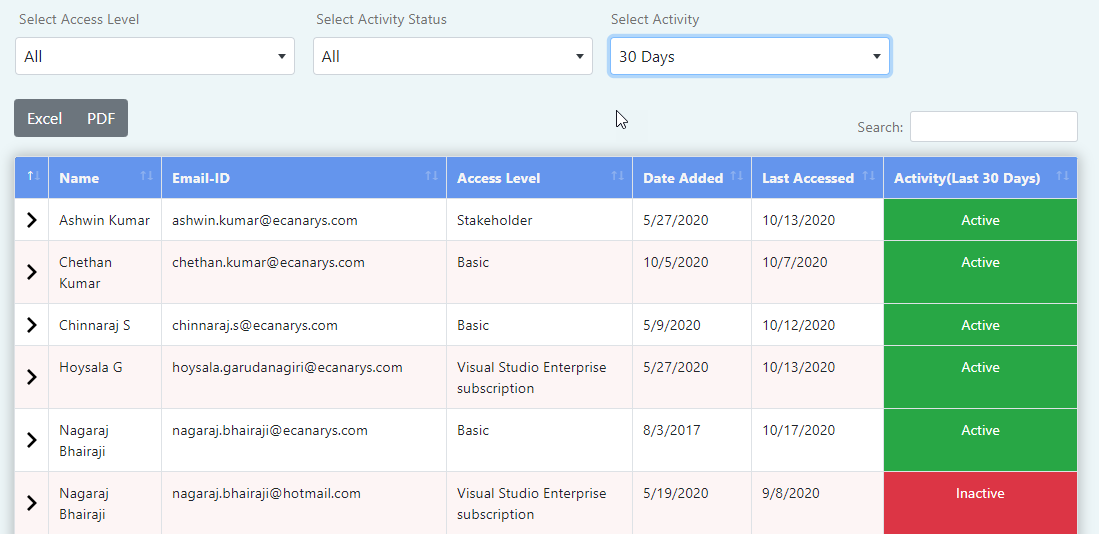Open Select Access Level dropdown
The image size is (1099, 534).
tap(155, 56)
